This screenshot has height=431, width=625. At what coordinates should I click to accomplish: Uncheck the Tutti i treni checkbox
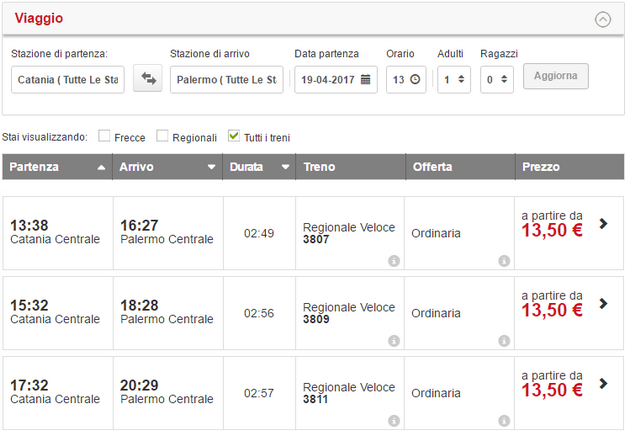234,136
